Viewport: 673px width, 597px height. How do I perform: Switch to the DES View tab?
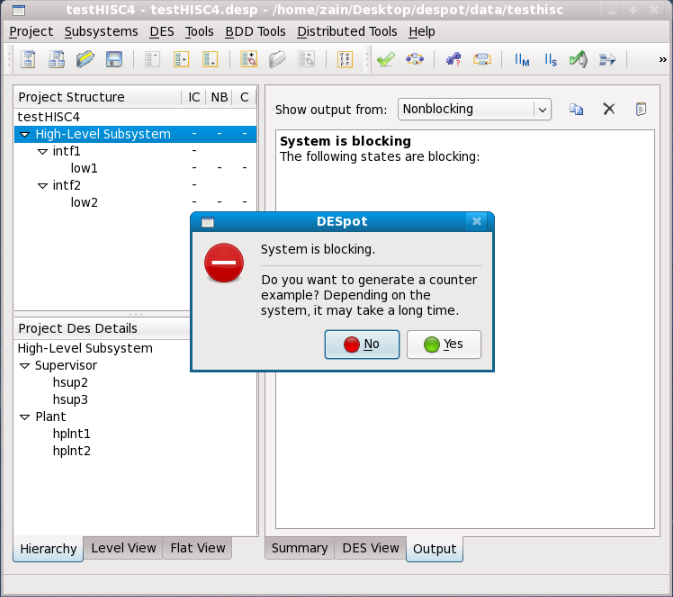[x=370, y=548]
